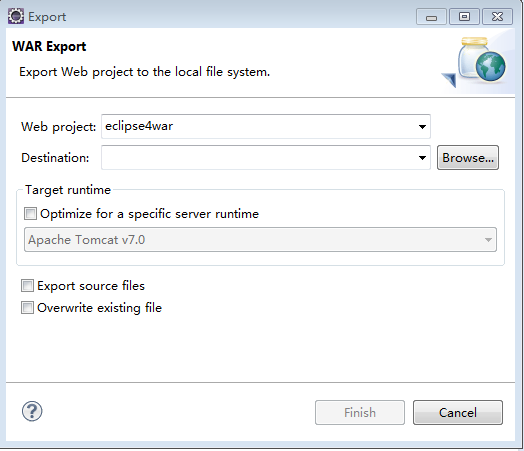The width and height of the screenshot is (524, 451).
Task: Click the WAR Export heading text
Action: click(49, 46)
